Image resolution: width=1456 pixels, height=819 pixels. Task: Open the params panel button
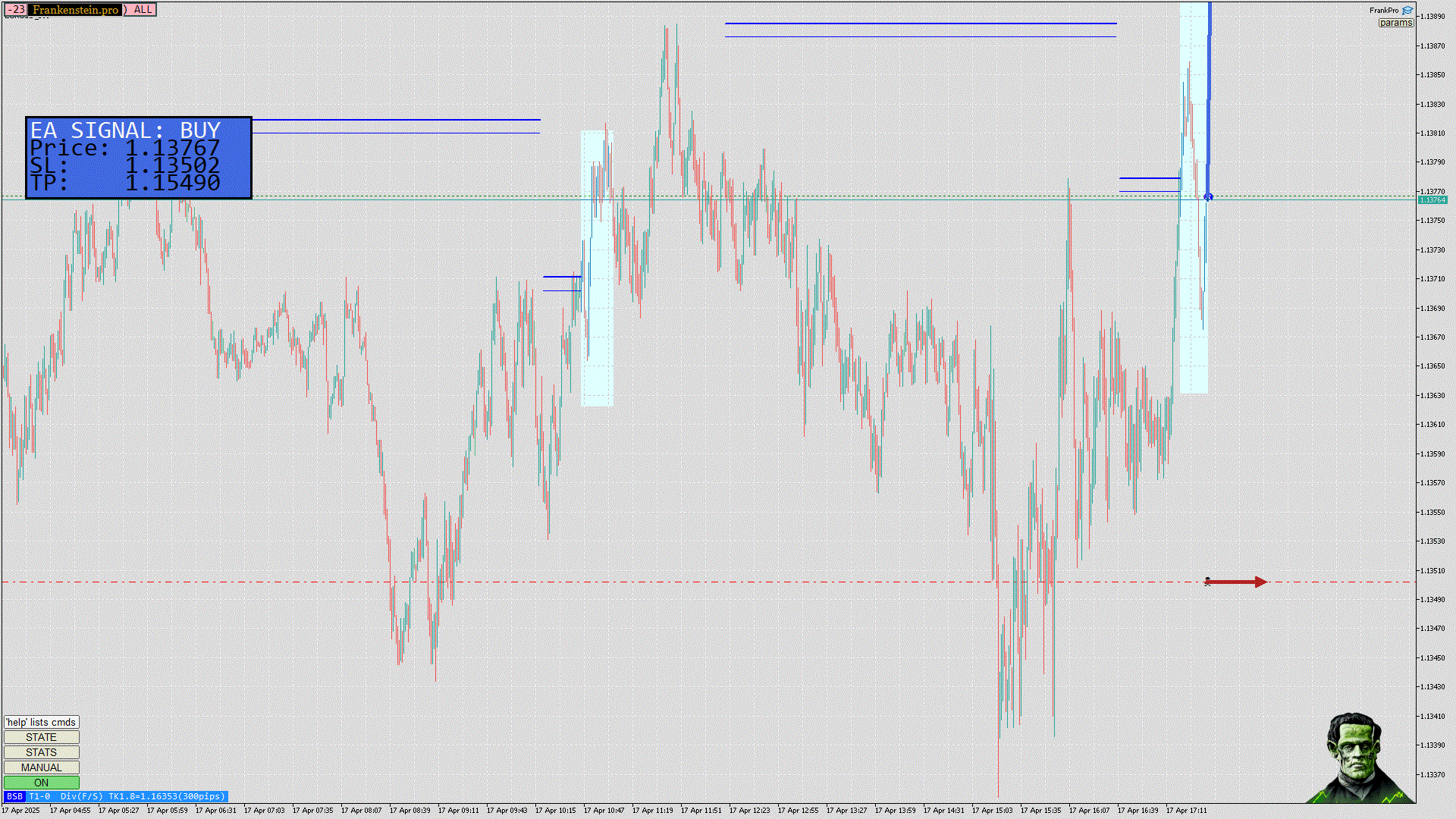[x=1395, y=23]
